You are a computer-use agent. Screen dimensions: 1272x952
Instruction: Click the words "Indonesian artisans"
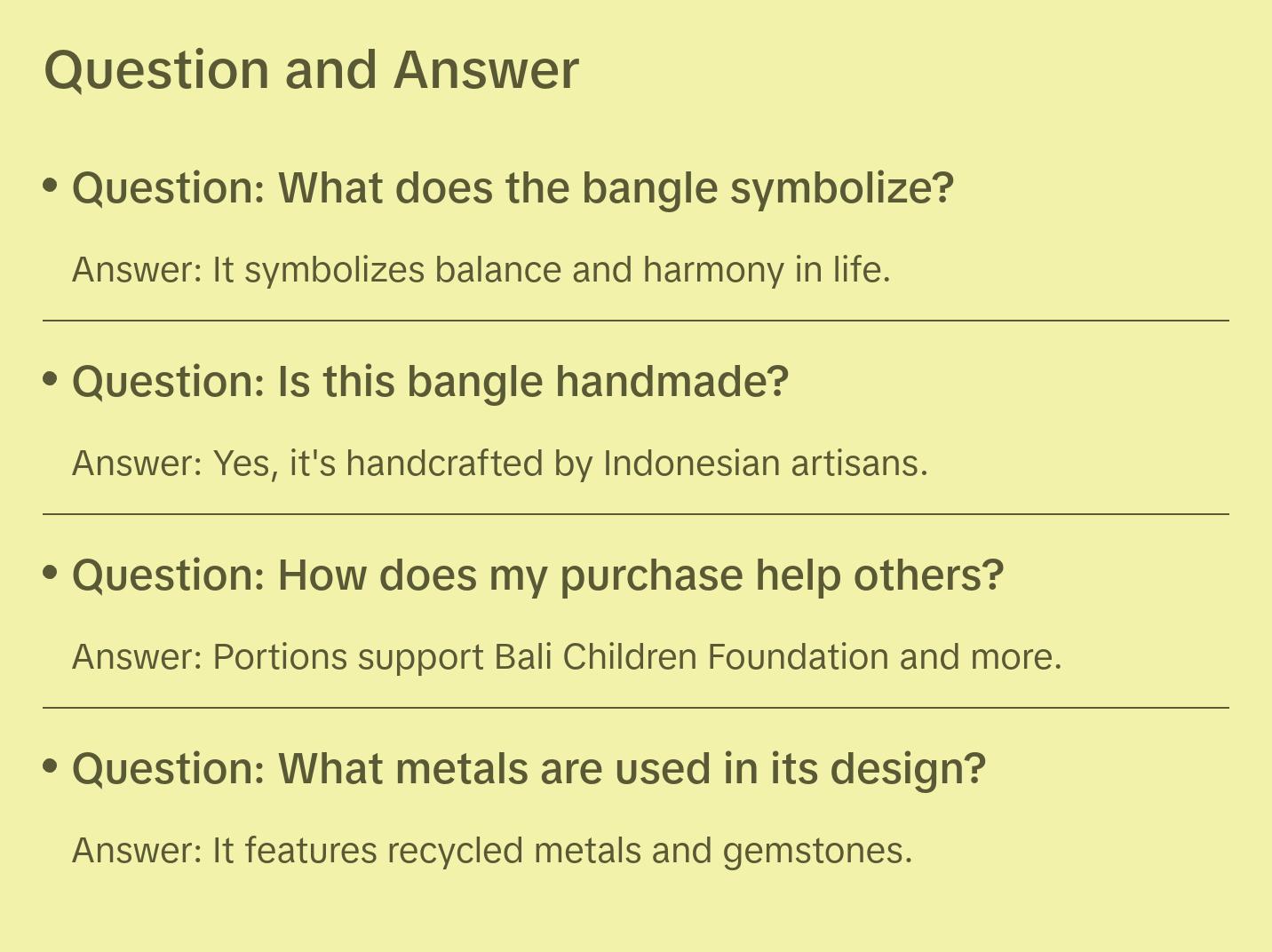(765, 464)
